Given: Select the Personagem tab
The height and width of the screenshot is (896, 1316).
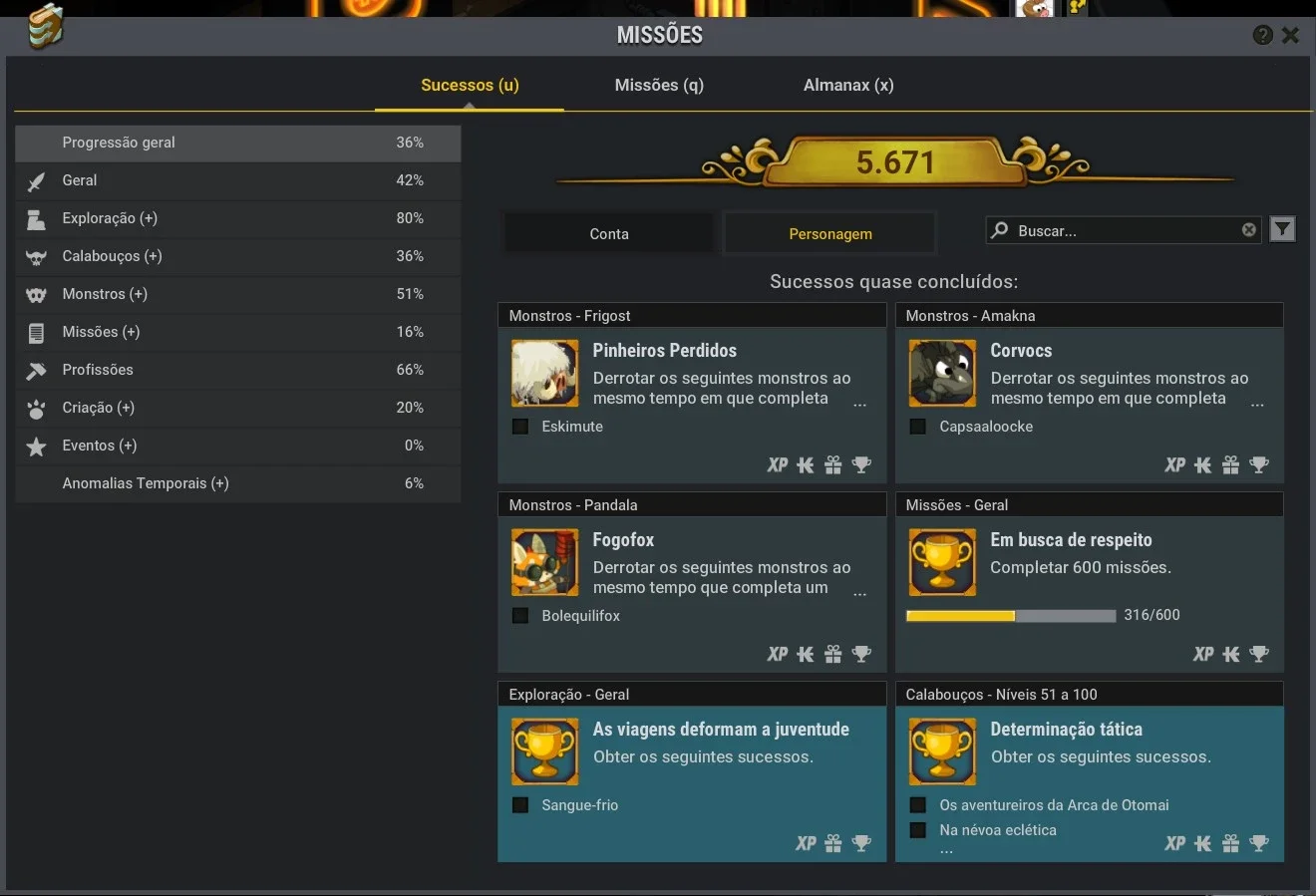Looking at the screenshot, I should pos(830,234).
